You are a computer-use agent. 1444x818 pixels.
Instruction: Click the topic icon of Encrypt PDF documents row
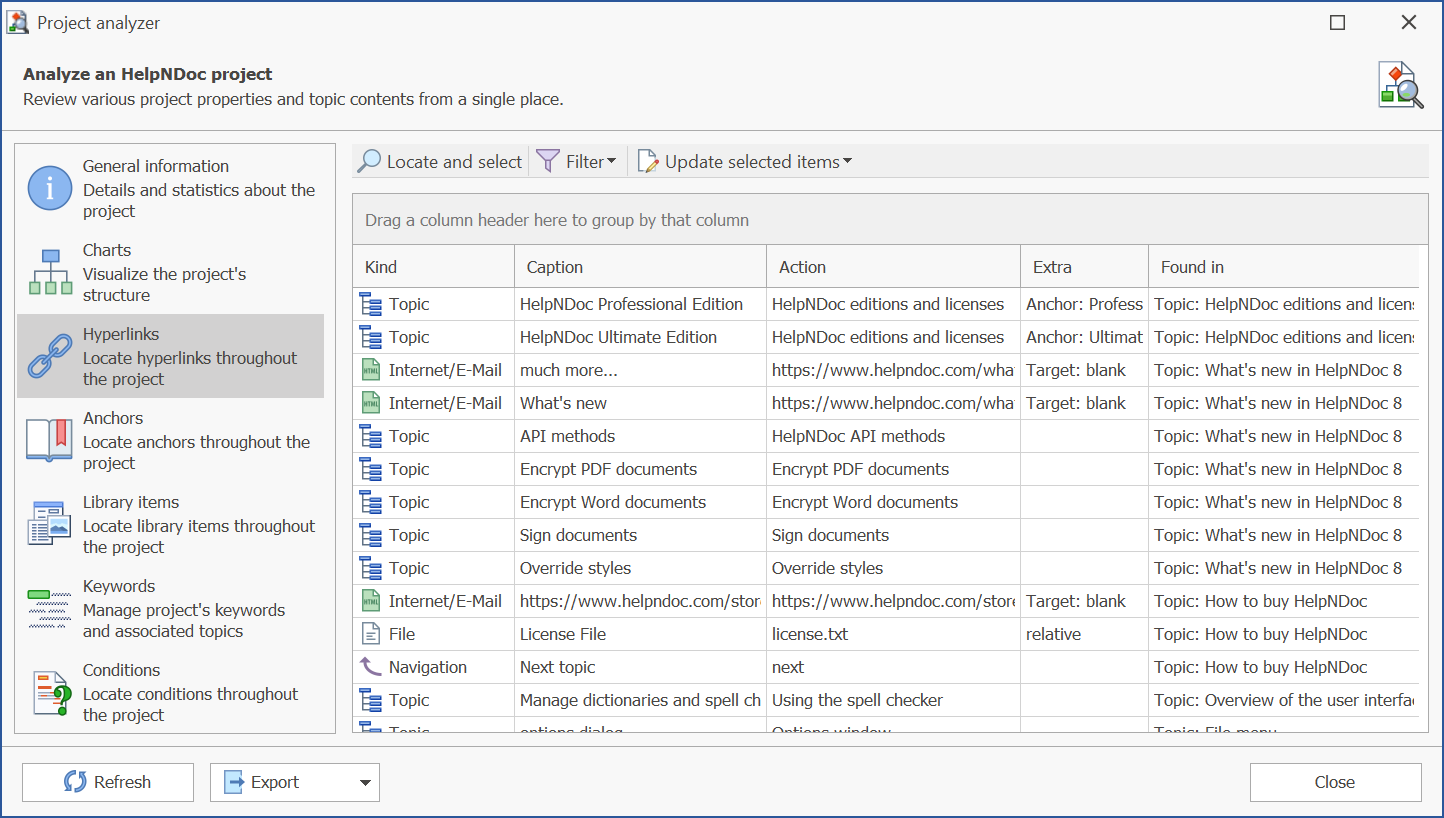click(371, 469)
